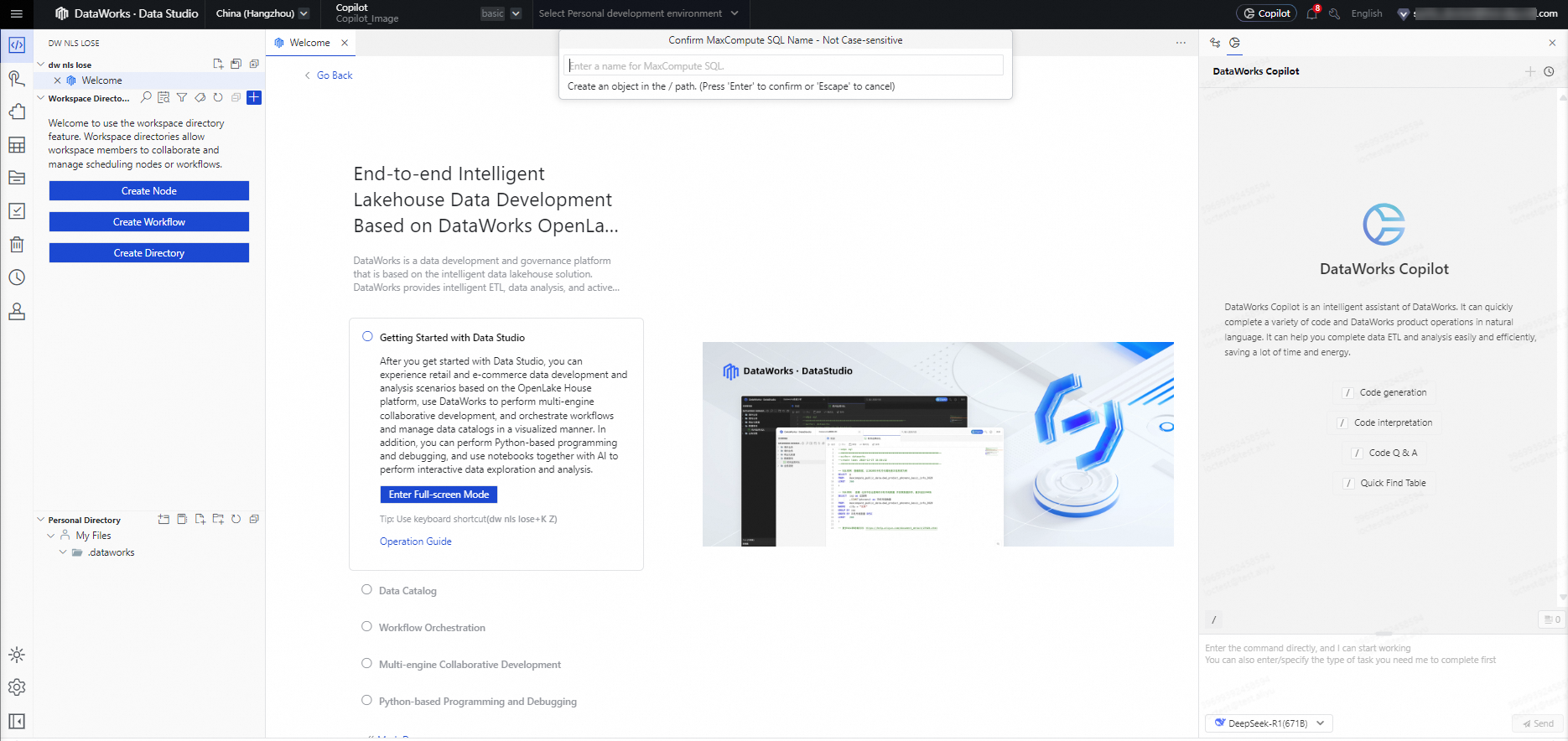Close the Welcome tab
1568x741 pixels.
[344, 43]
